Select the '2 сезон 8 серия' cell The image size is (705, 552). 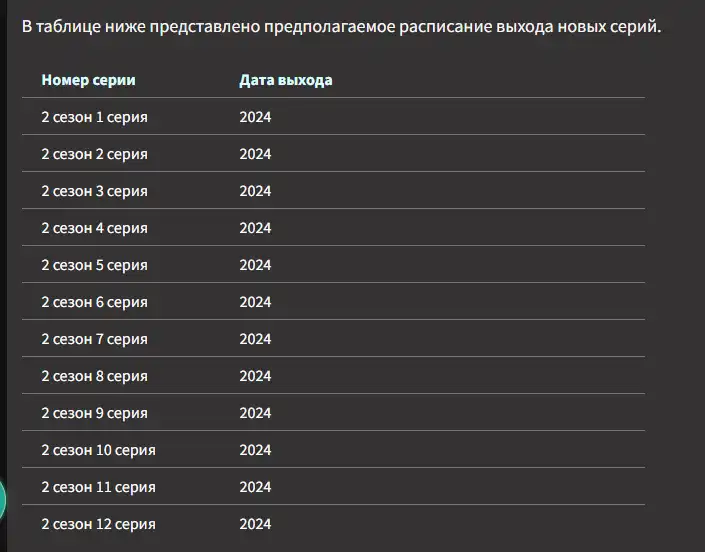(94, 376)
